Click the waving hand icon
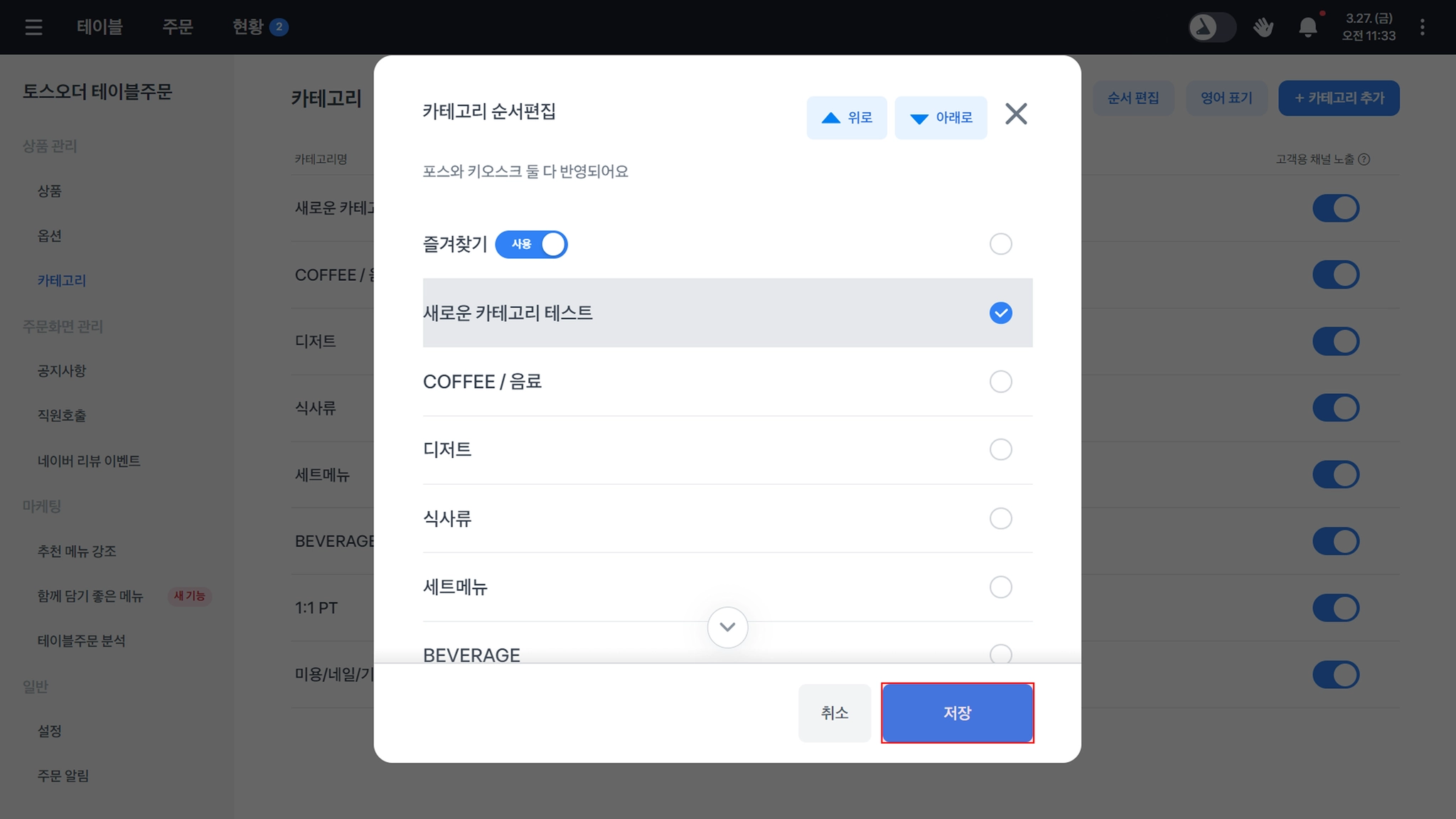 1263,27
